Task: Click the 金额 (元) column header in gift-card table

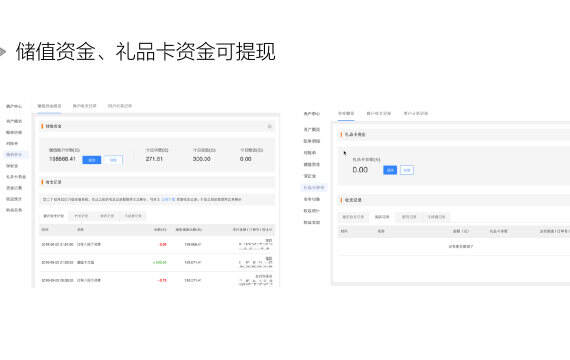Action: point(461,231)
